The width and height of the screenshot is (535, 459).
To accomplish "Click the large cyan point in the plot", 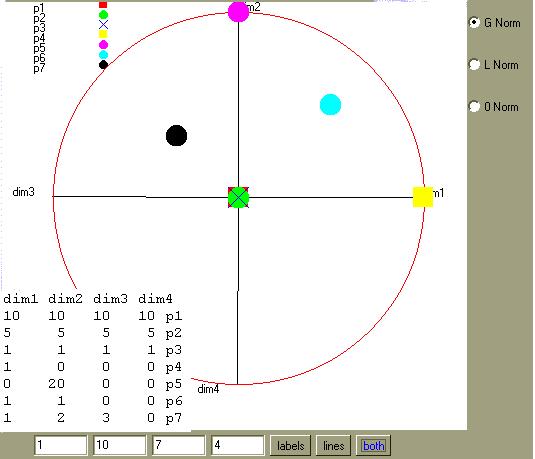I will coord(330,104).
